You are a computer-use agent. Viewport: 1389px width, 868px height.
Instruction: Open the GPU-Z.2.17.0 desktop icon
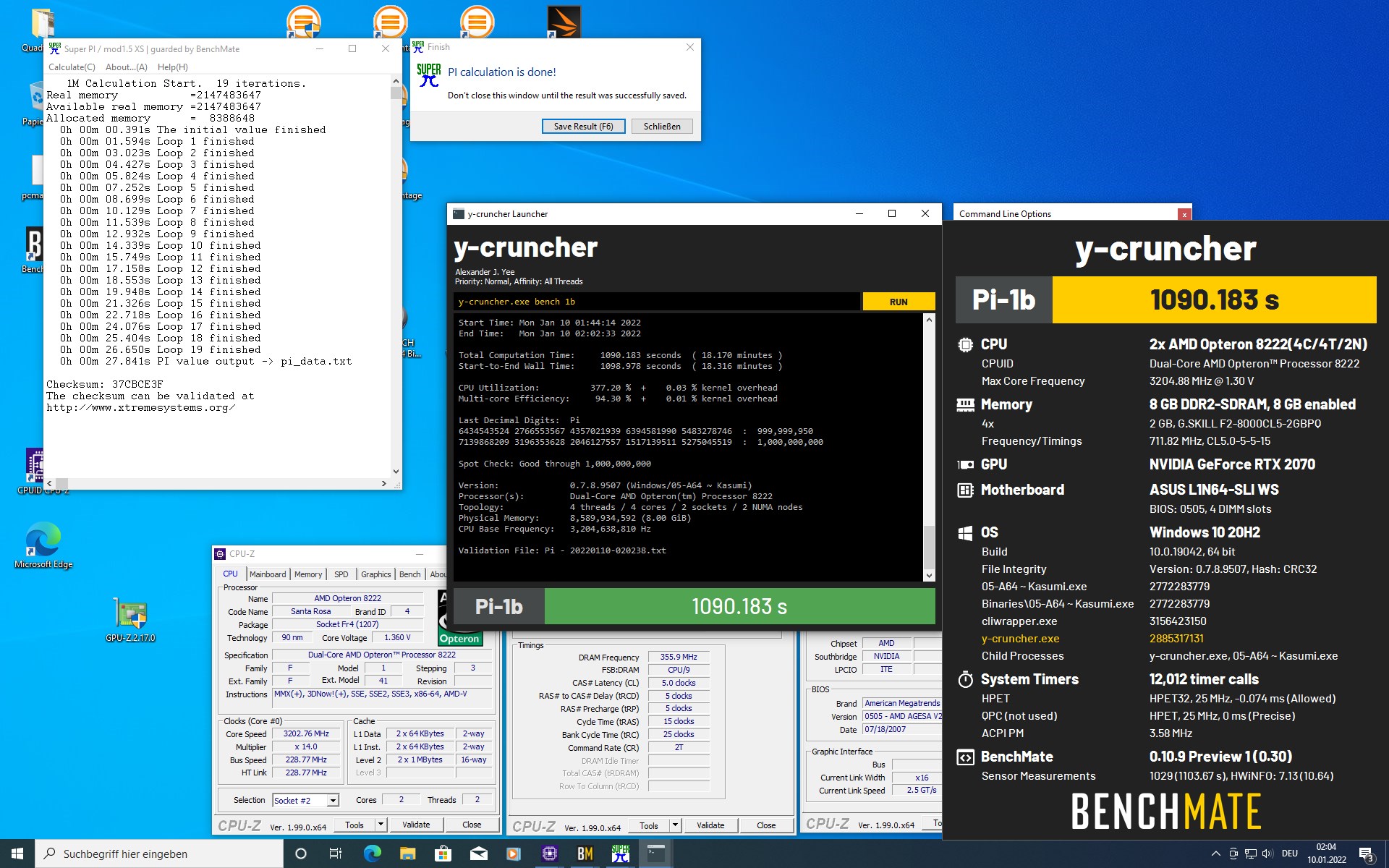tap(130, 620)
